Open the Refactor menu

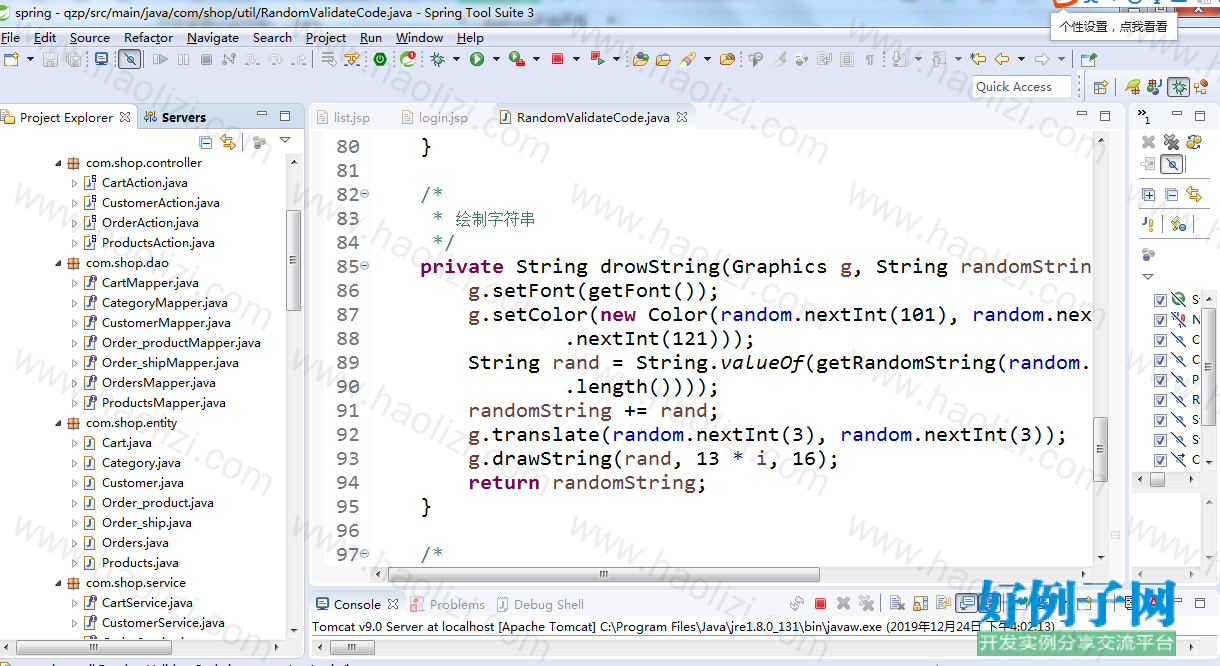pyautogui.click(x=148, y=37)
